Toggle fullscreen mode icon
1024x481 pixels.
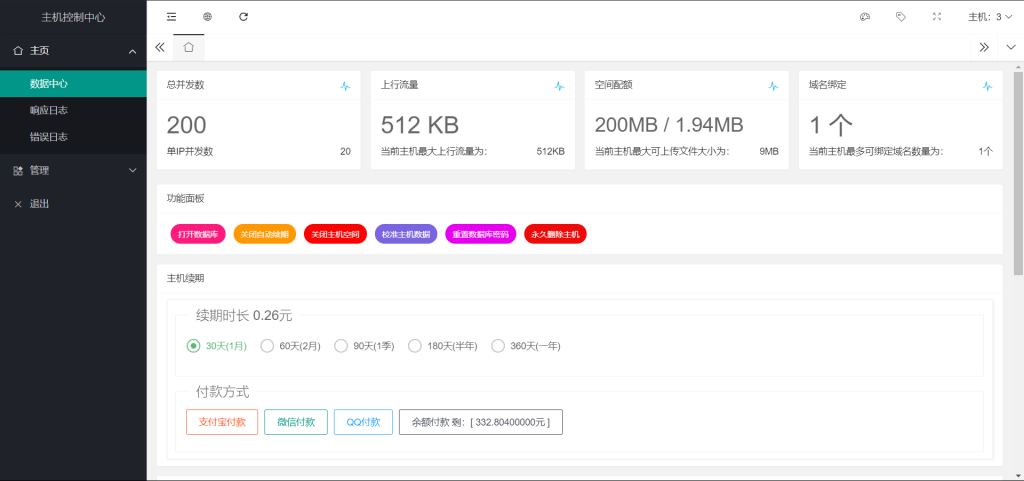tap(937, 17)
